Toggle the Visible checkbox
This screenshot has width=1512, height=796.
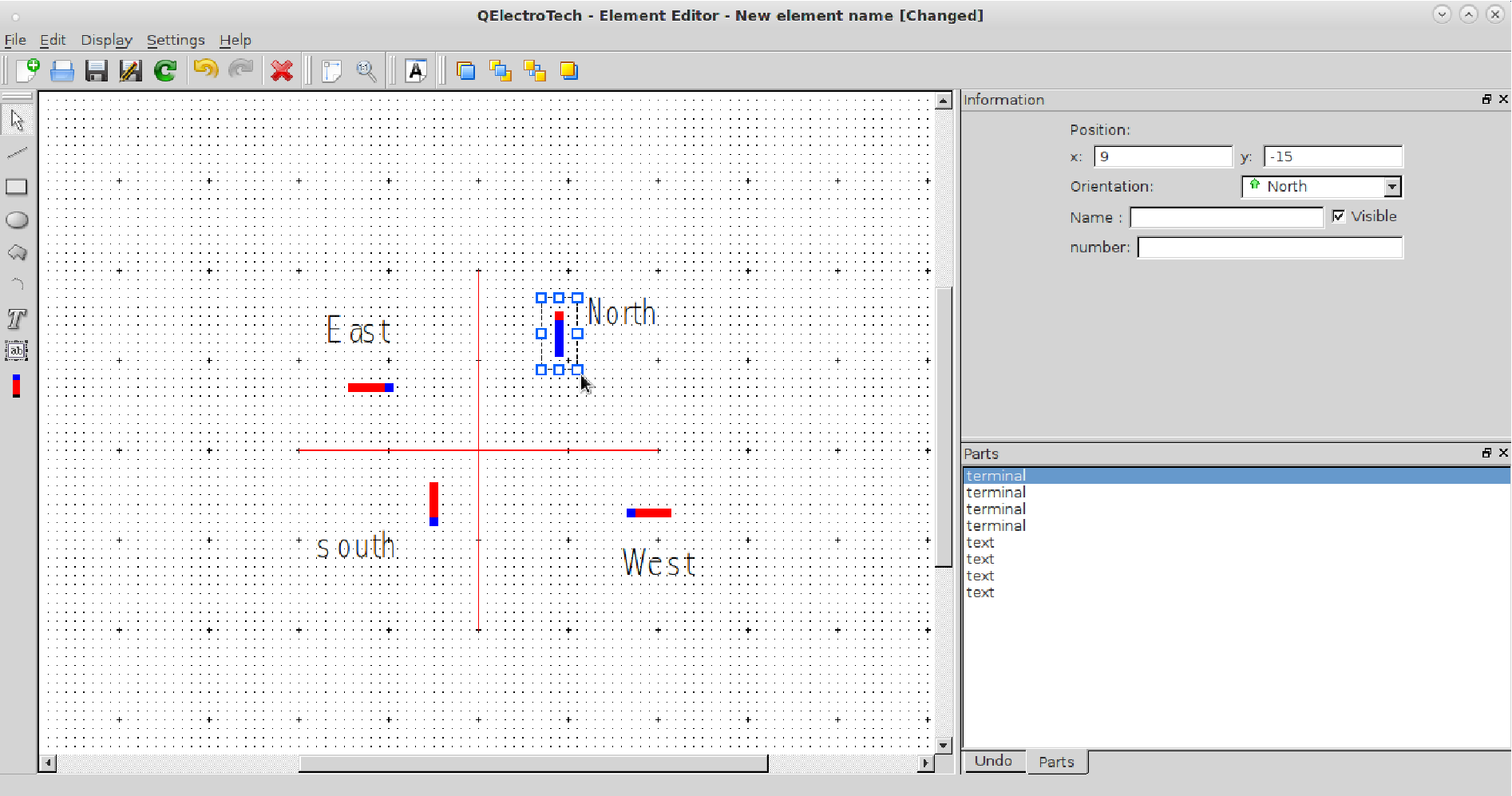click(x=1339, y=216)
